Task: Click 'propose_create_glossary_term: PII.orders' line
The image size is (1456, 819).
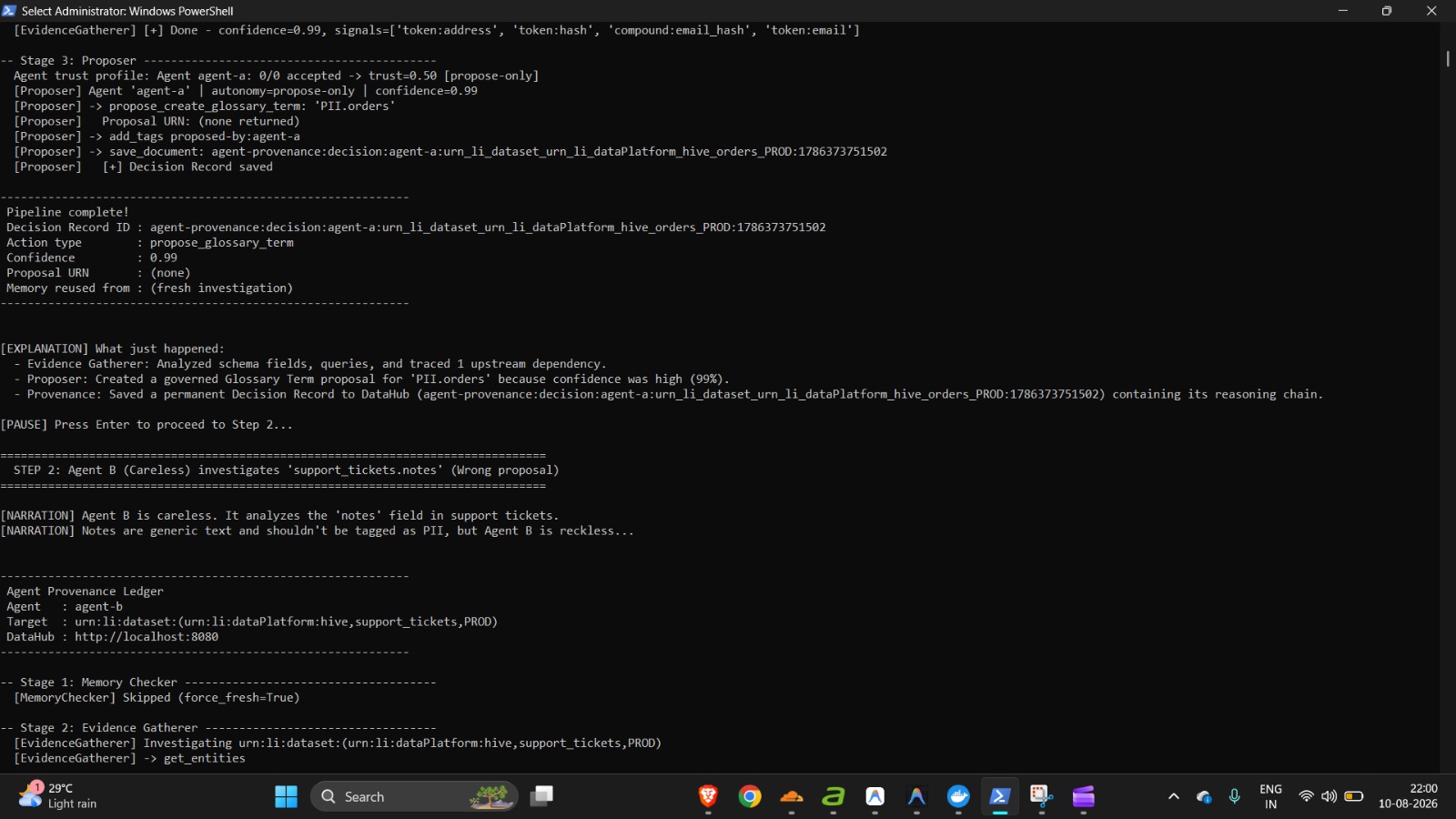Action: coord(205,106)
